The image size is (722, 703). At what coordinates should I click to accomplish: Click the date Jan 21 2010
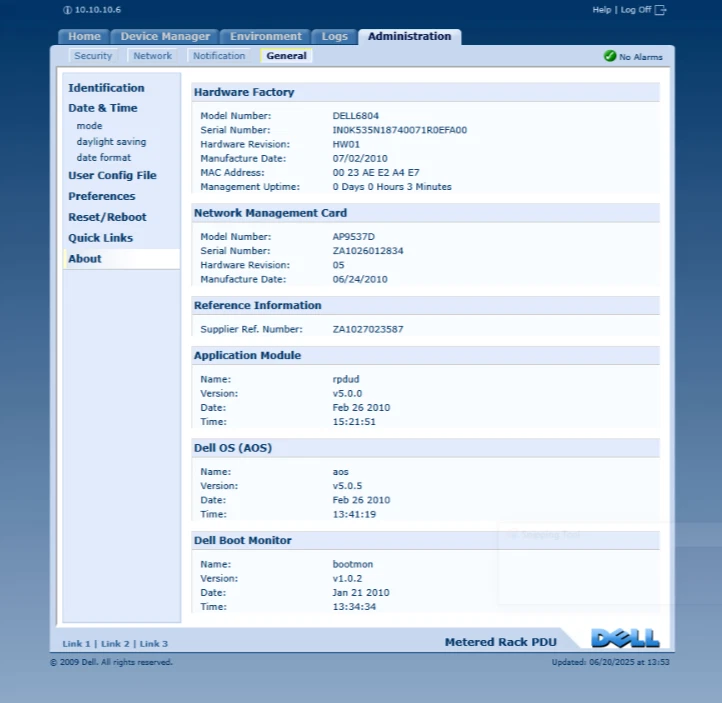361,593
